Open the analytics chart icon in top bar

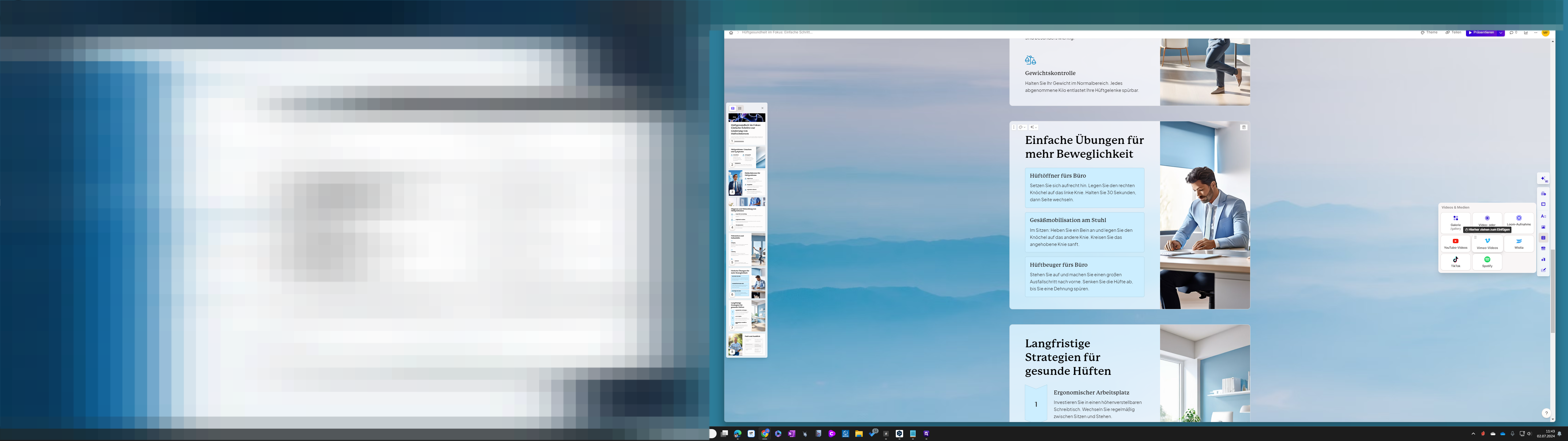[1526, 33]
